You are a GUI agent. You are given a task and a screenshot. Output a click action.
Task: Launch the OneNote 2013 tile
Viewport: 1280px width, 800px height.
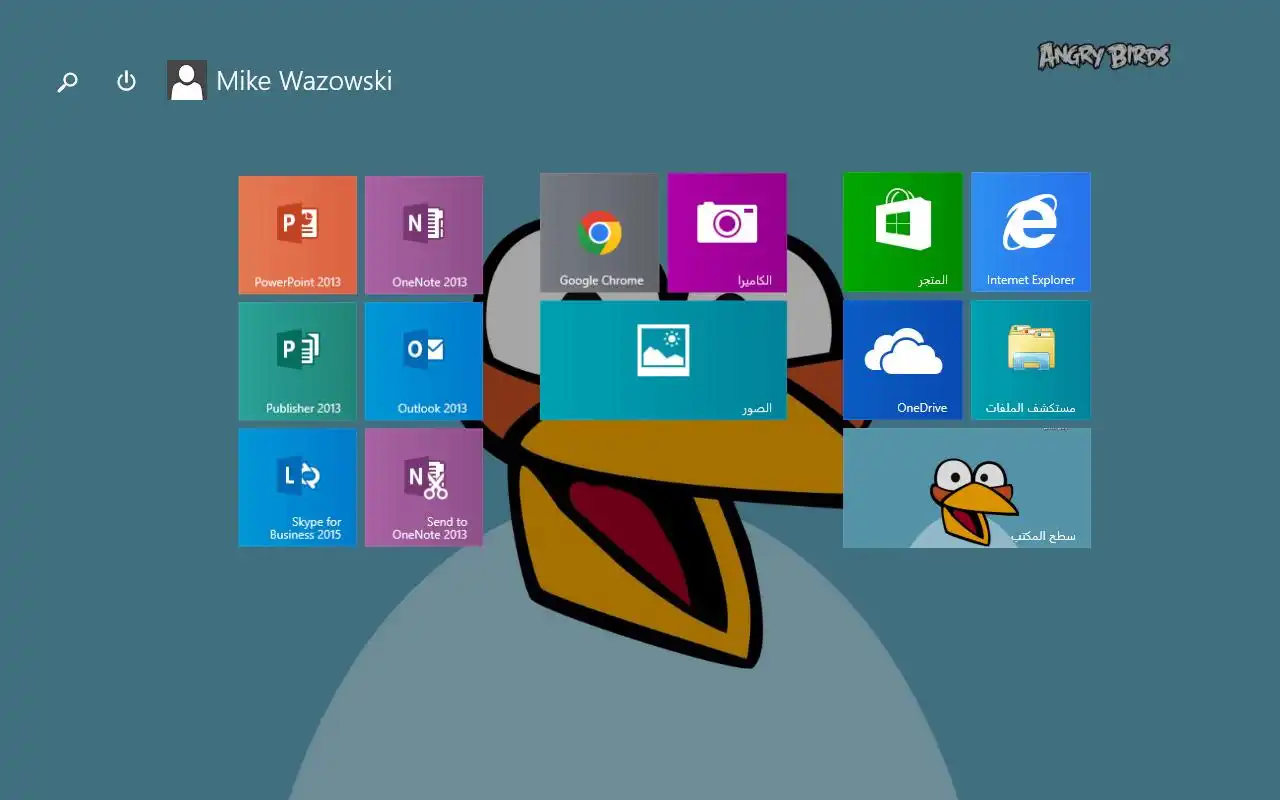pyautogui.click(x=424, y=235)
